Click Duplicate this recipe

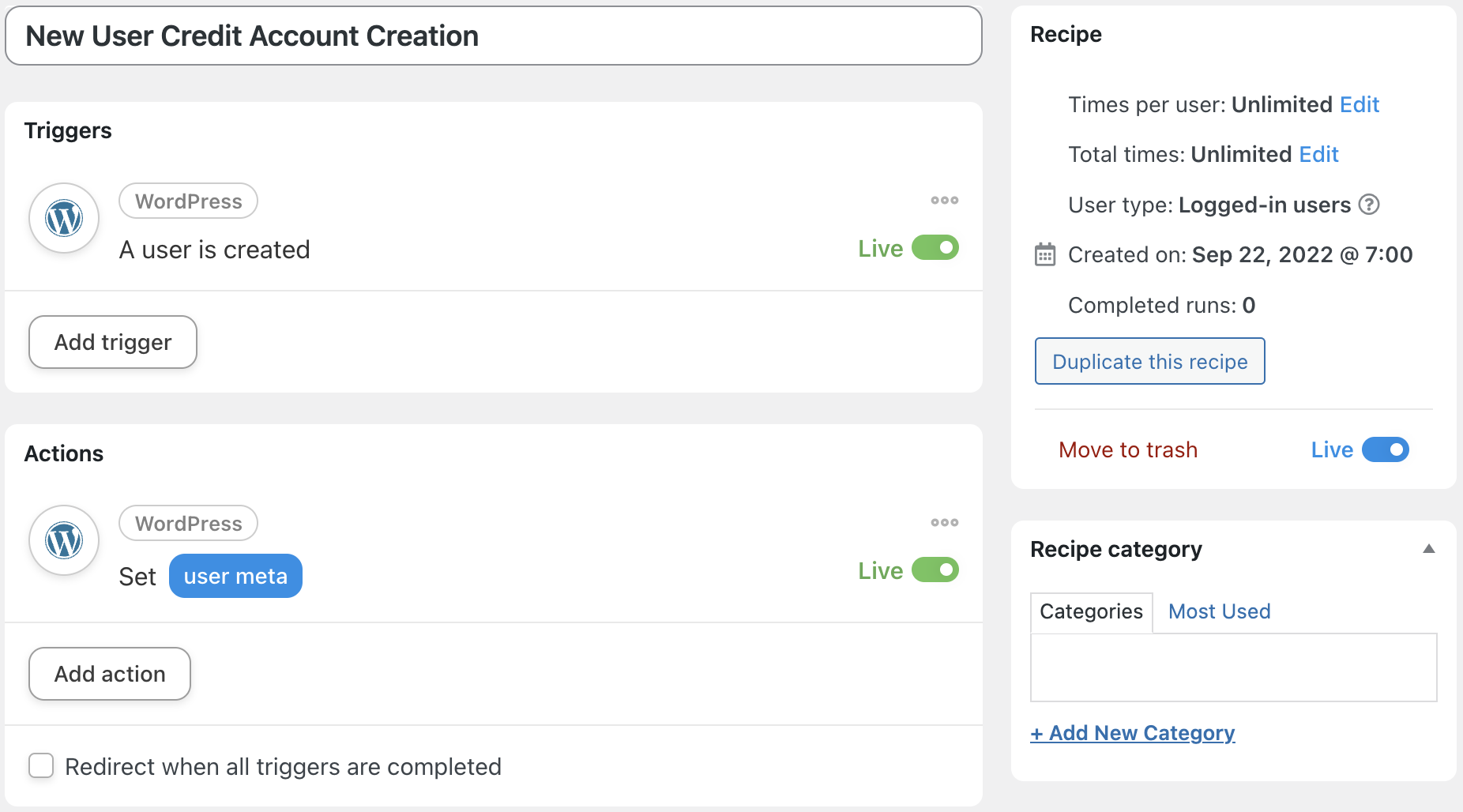[x=1149, y=361]
